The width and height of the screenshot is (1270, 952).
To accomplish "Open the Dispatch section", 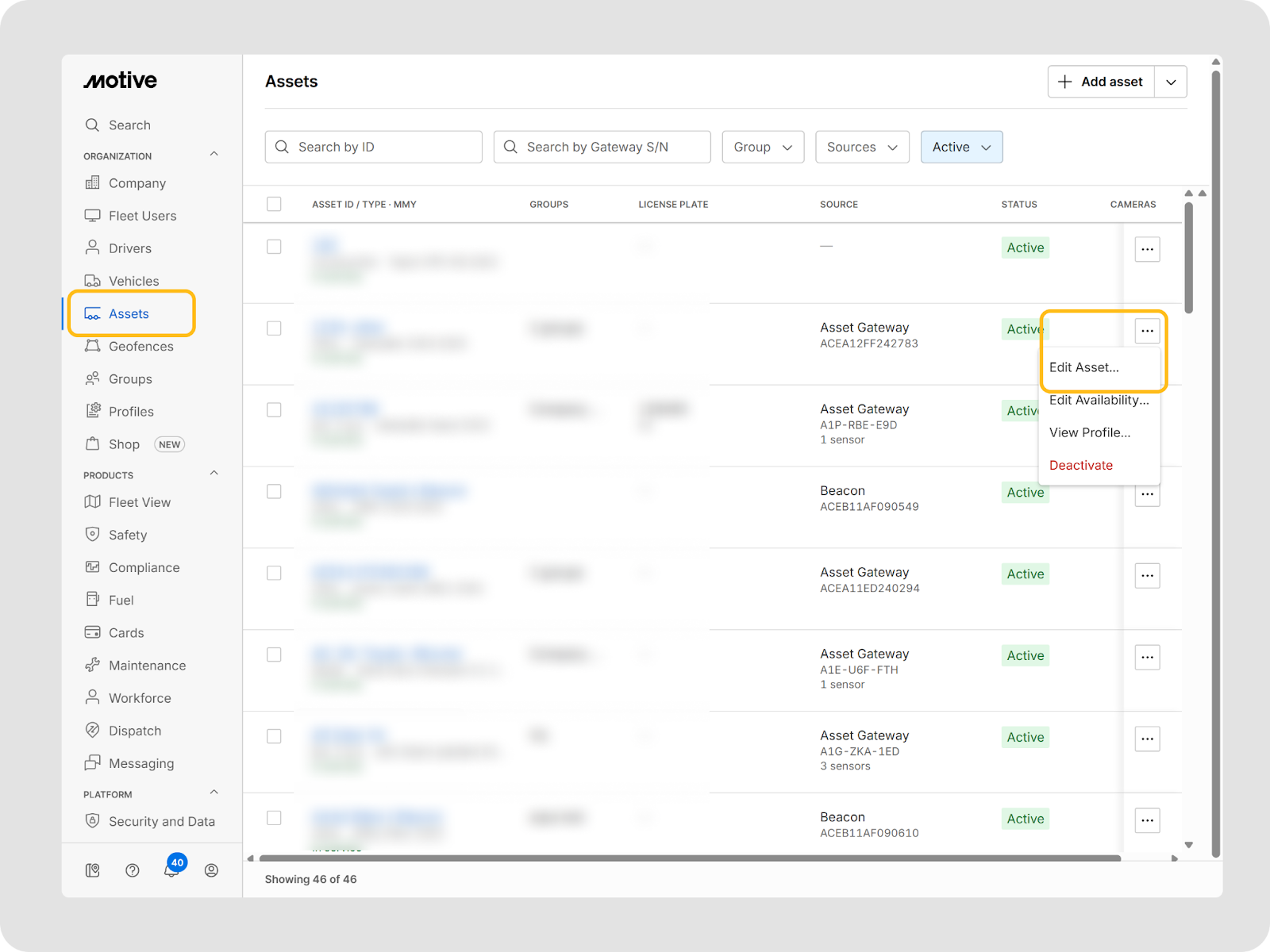I will tap(134, 731).
